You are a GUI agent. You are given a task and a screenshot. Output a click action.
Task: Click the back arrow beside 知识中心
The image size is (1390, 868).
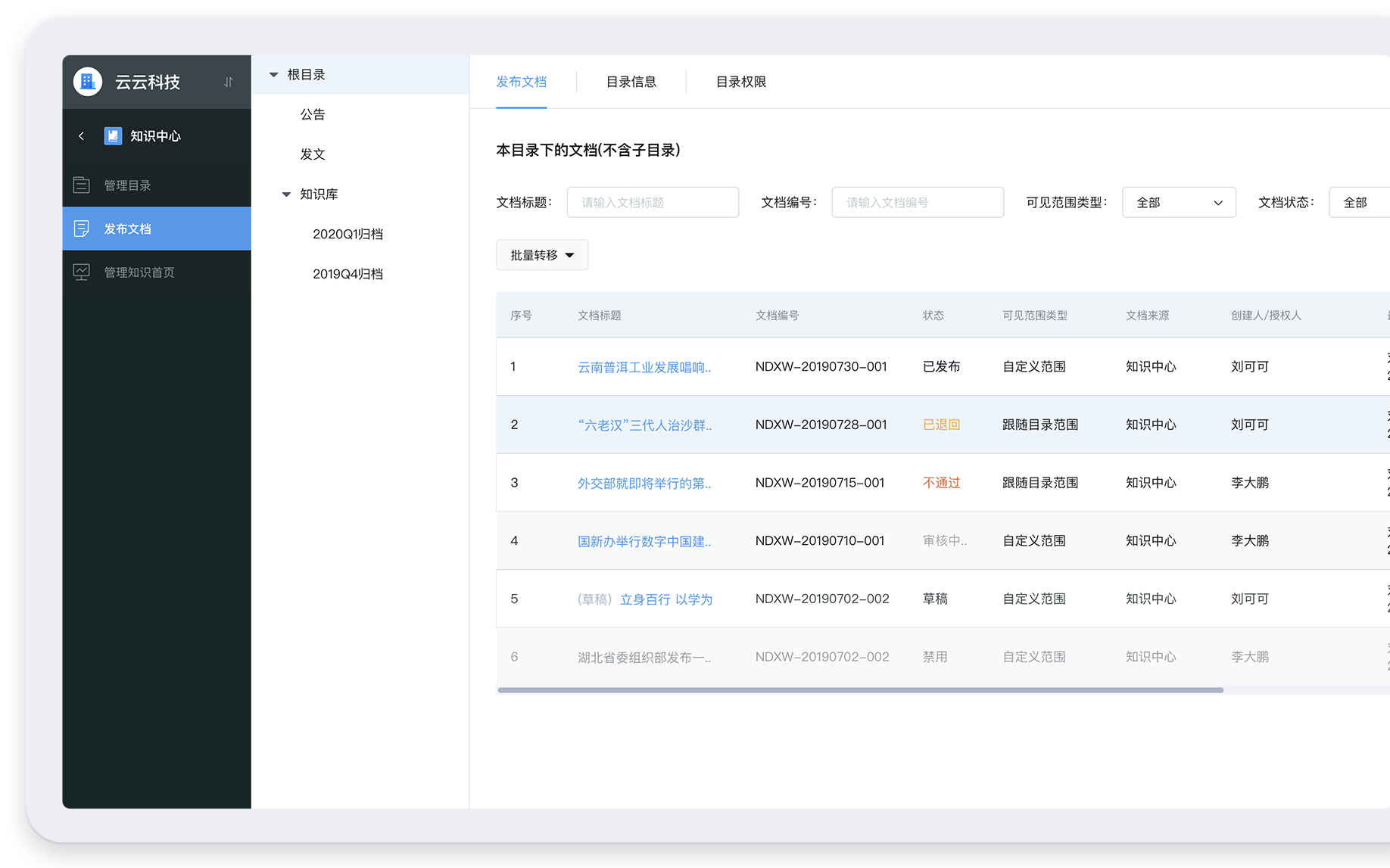point(82,136)
